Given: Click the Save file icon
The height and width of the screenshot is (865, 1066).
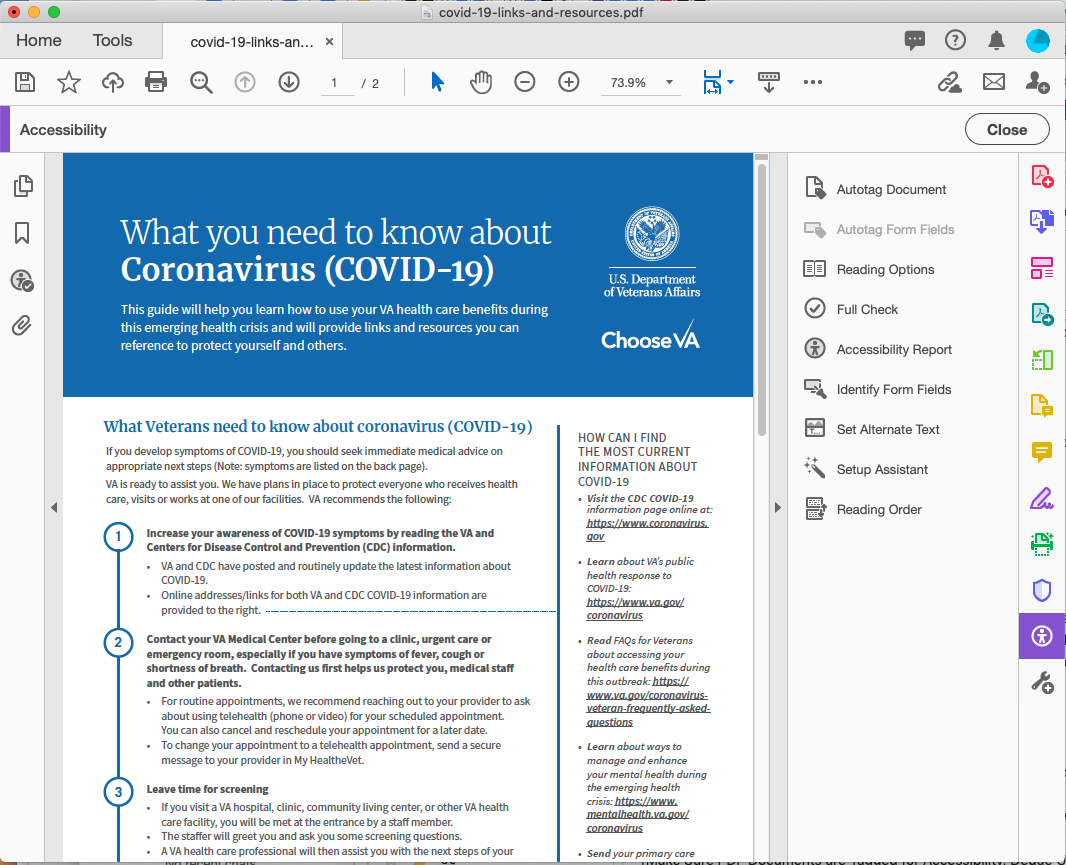Looking at the screenshot, I should 25,82.
